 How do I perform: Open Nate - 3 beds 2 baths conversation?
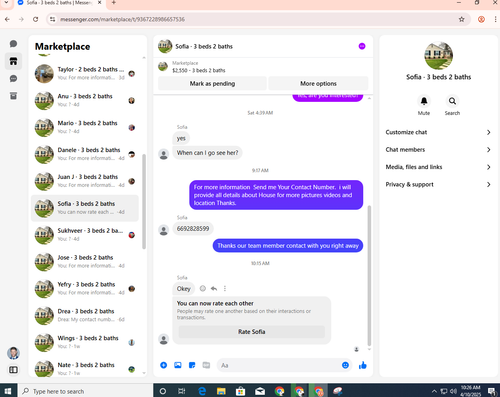[85, 369]
